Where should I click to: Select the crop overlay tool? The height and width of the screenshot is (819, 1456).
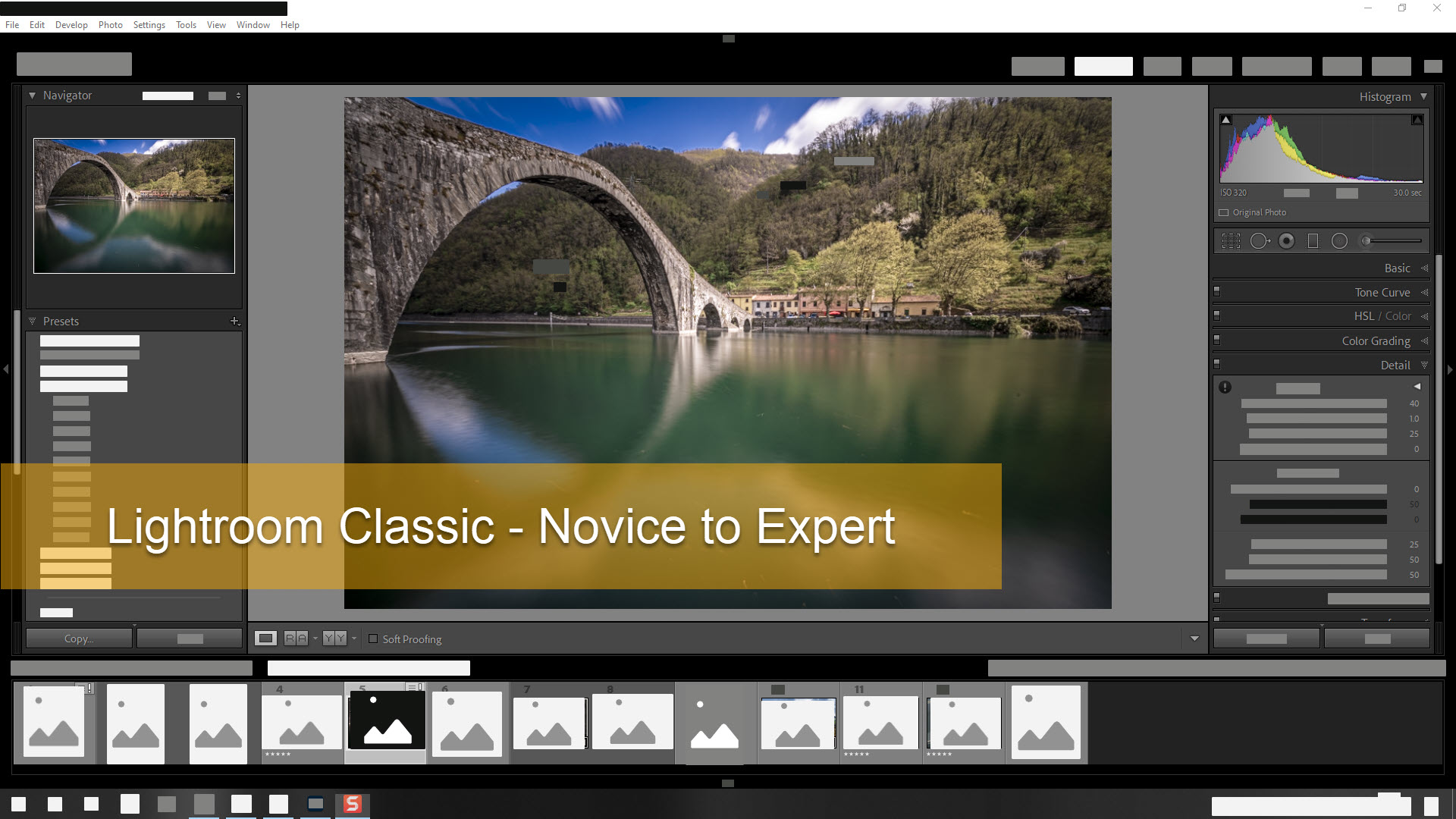1232,240
